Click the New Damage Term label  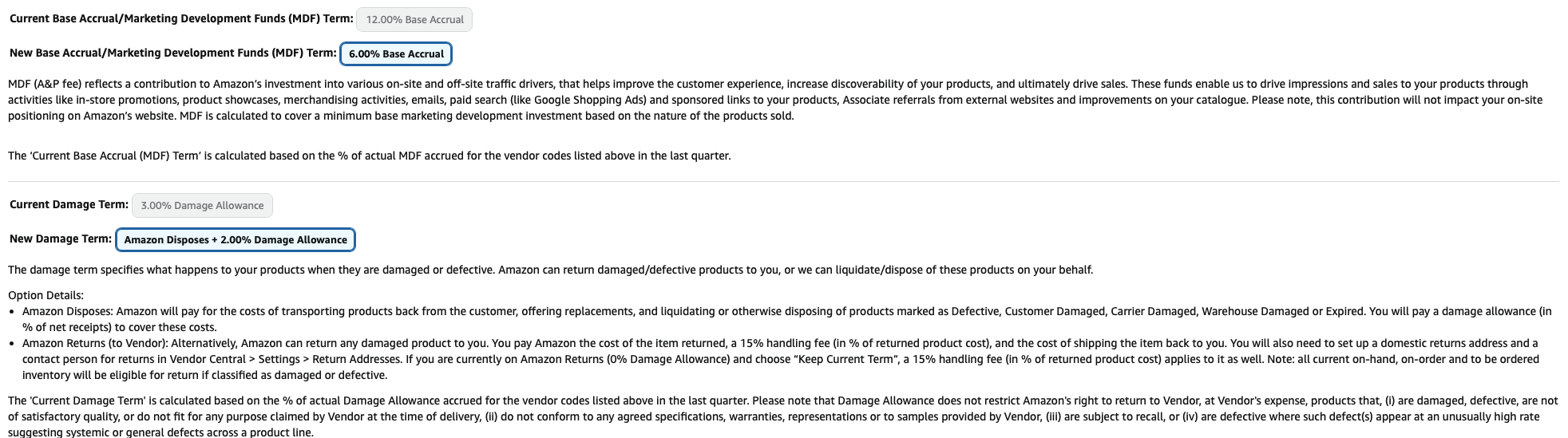tap(61, 239)
